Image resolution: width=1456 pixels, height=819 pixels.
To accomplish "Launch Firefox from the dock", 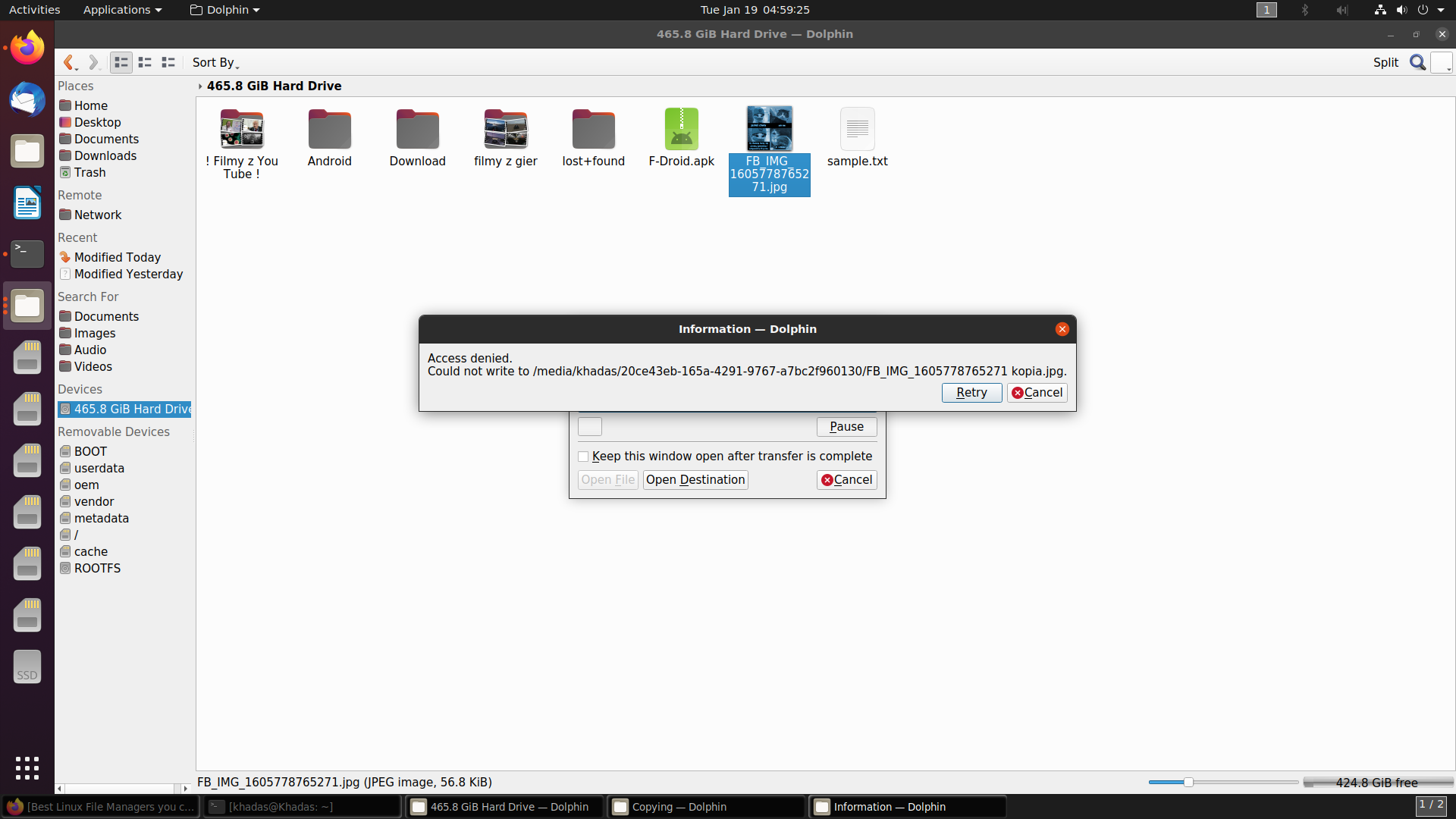I will coord(27,48).
